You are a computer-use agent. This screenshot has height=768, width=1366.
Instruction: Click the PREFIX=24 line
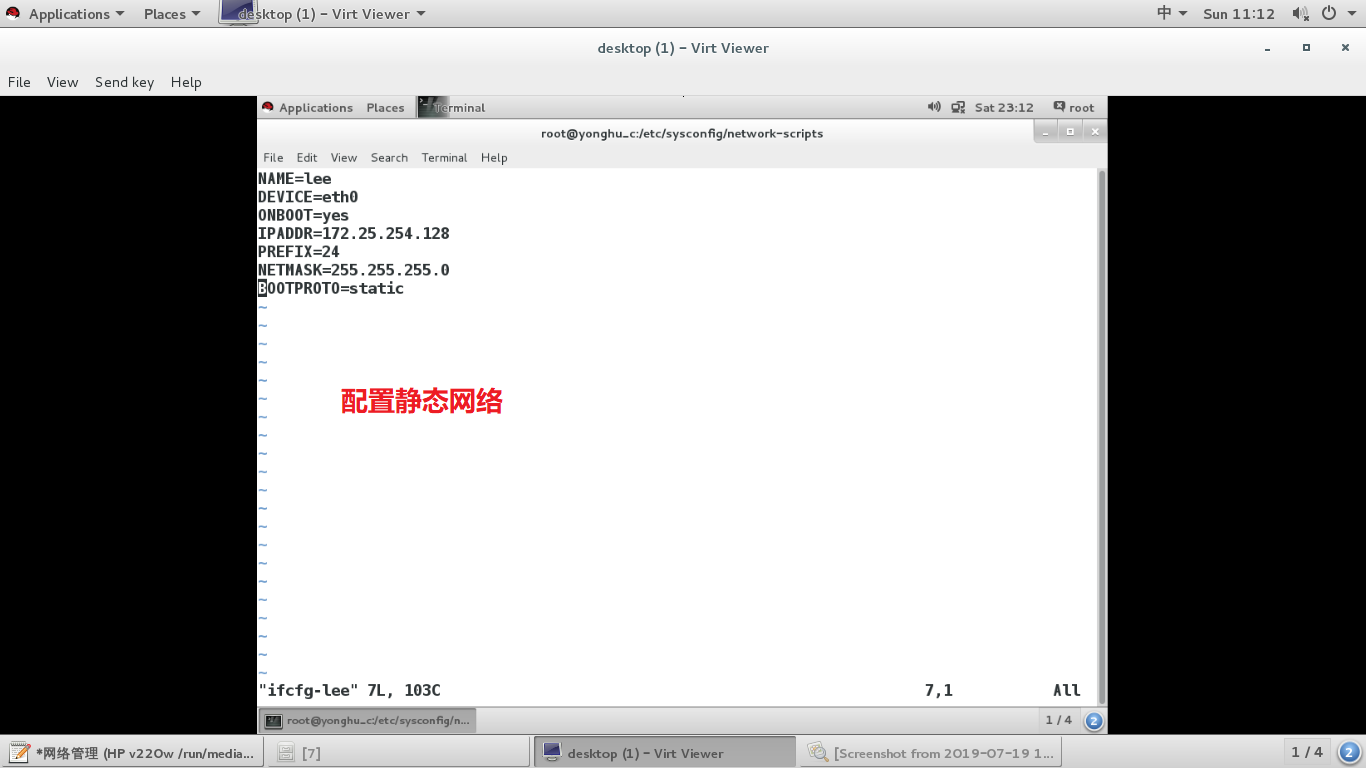(x=299, y=251)
